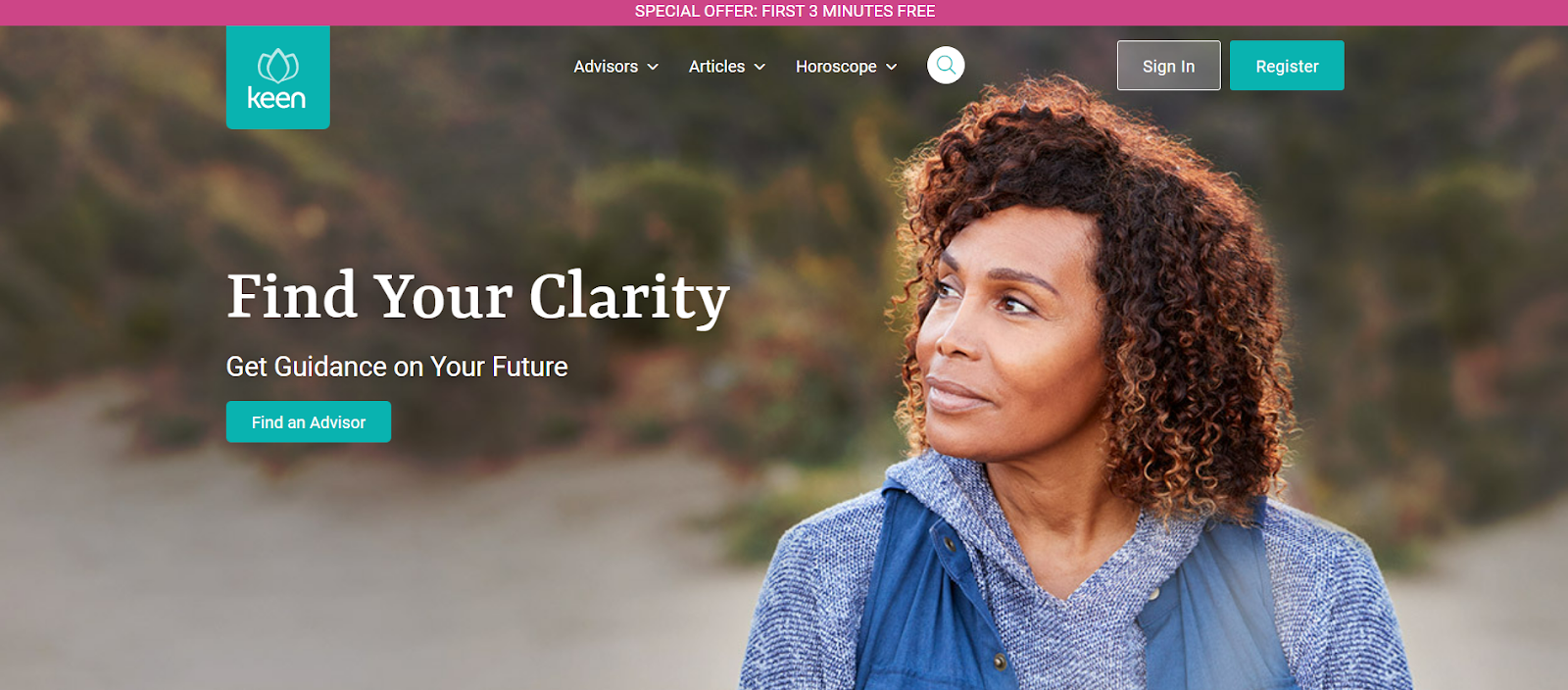Click the Find Your Clarity heading
The width and height of the screenshot is (1568, 690).
coord(478,297)
